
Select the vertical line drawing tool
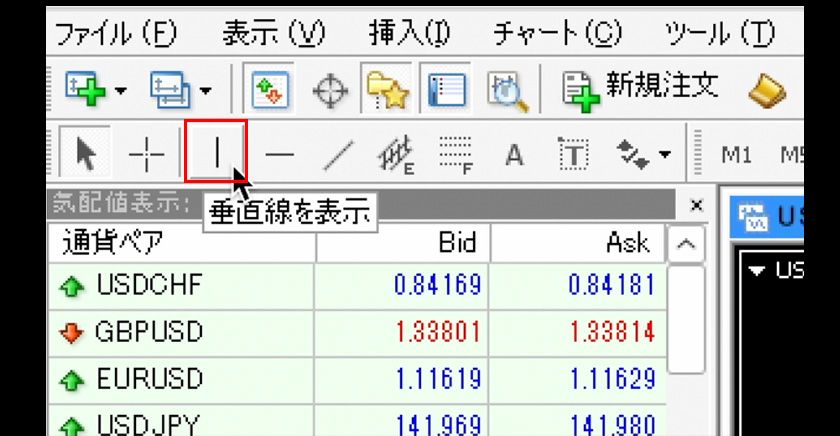pyautogui.click(x=216, y=153)
